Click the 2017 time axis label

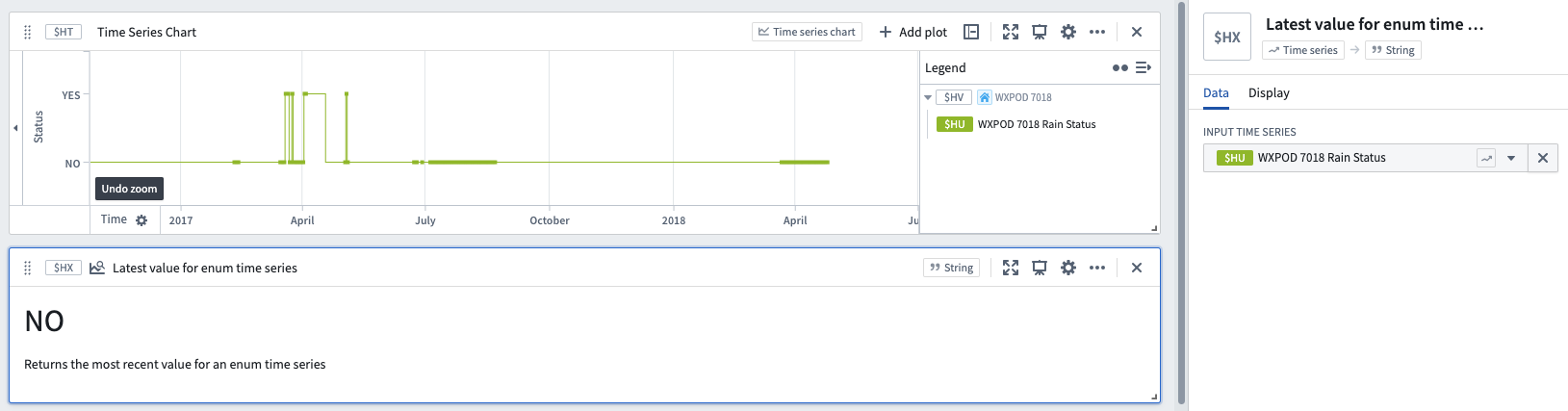[181, 220]
